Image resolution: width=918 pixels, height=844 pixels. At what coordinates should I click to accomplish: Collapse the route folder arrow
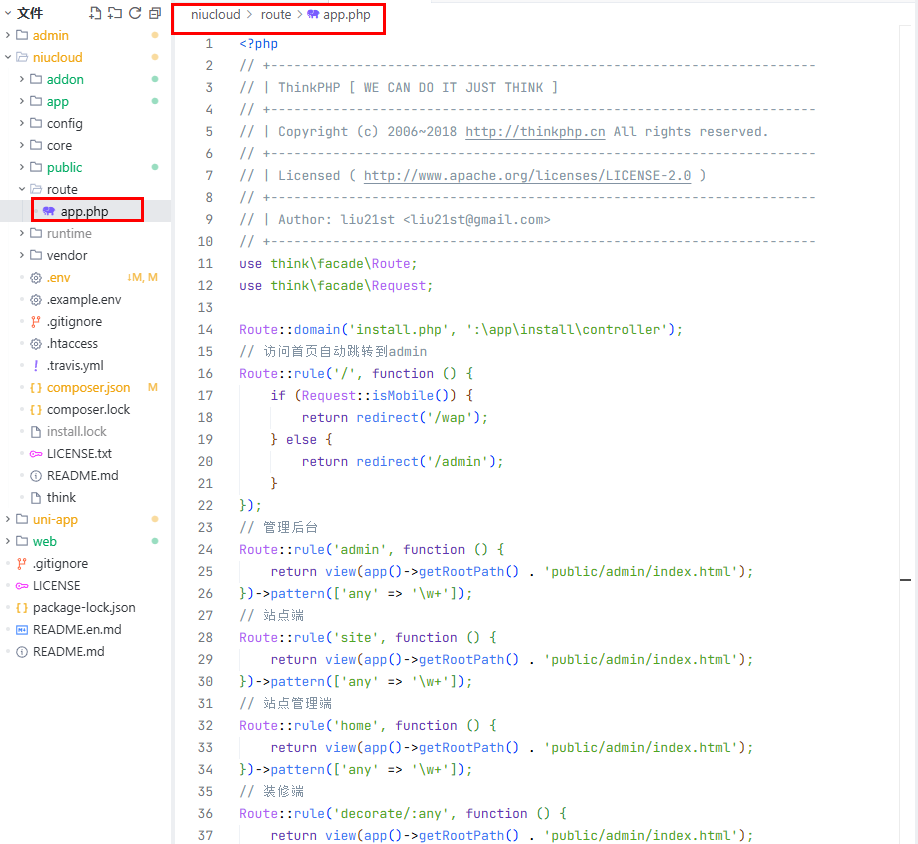pyautogui.click(x=22, y=189)
